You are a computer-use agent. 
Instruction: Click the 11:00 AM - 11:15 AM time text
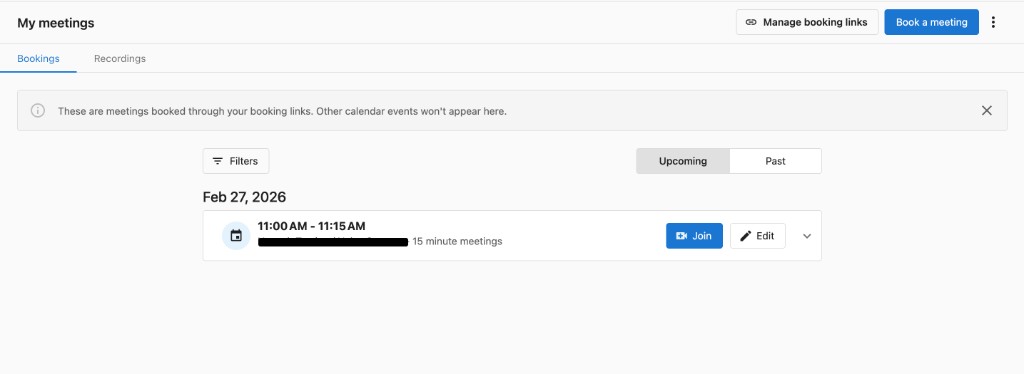pyautogui.click(x=312, y=226)
